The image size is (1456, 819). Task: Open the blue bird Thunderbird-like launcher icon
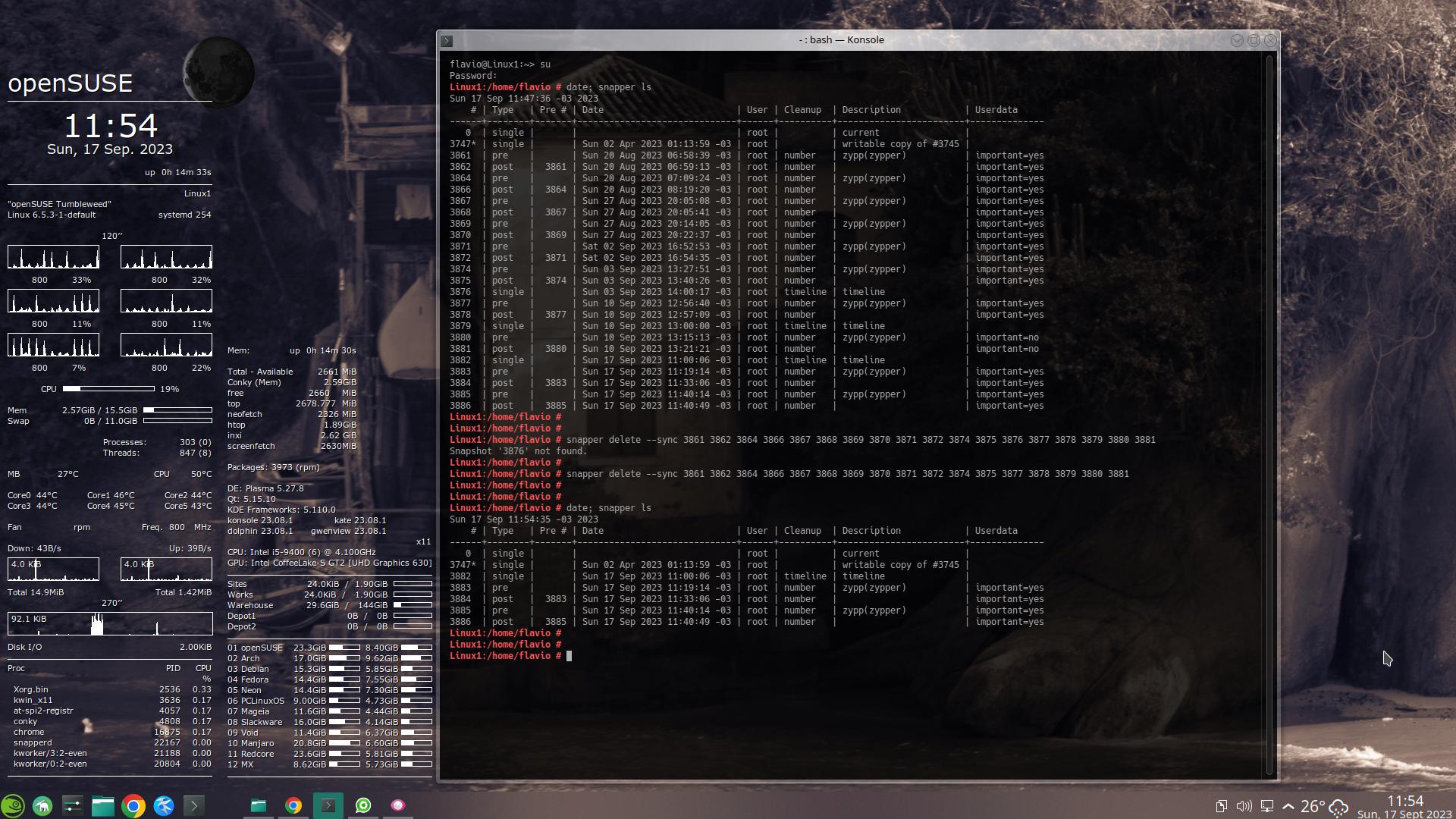click(164, 805)
